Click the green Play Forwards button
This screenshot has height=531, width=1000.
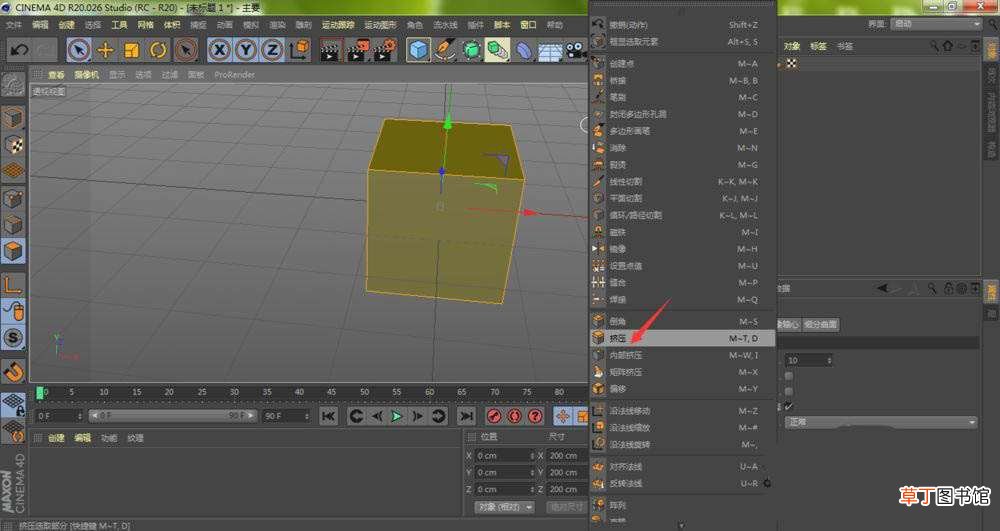click(x=397, y=416)
